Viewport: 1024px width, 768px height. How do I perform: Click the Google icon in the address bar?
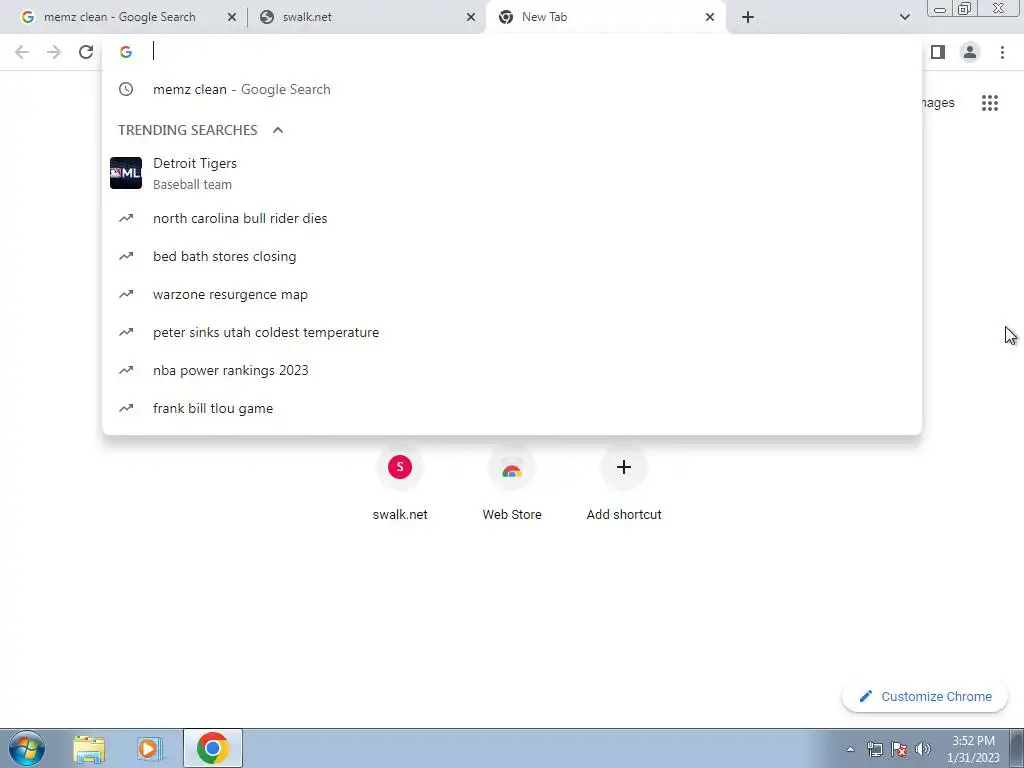click(126, 52)
